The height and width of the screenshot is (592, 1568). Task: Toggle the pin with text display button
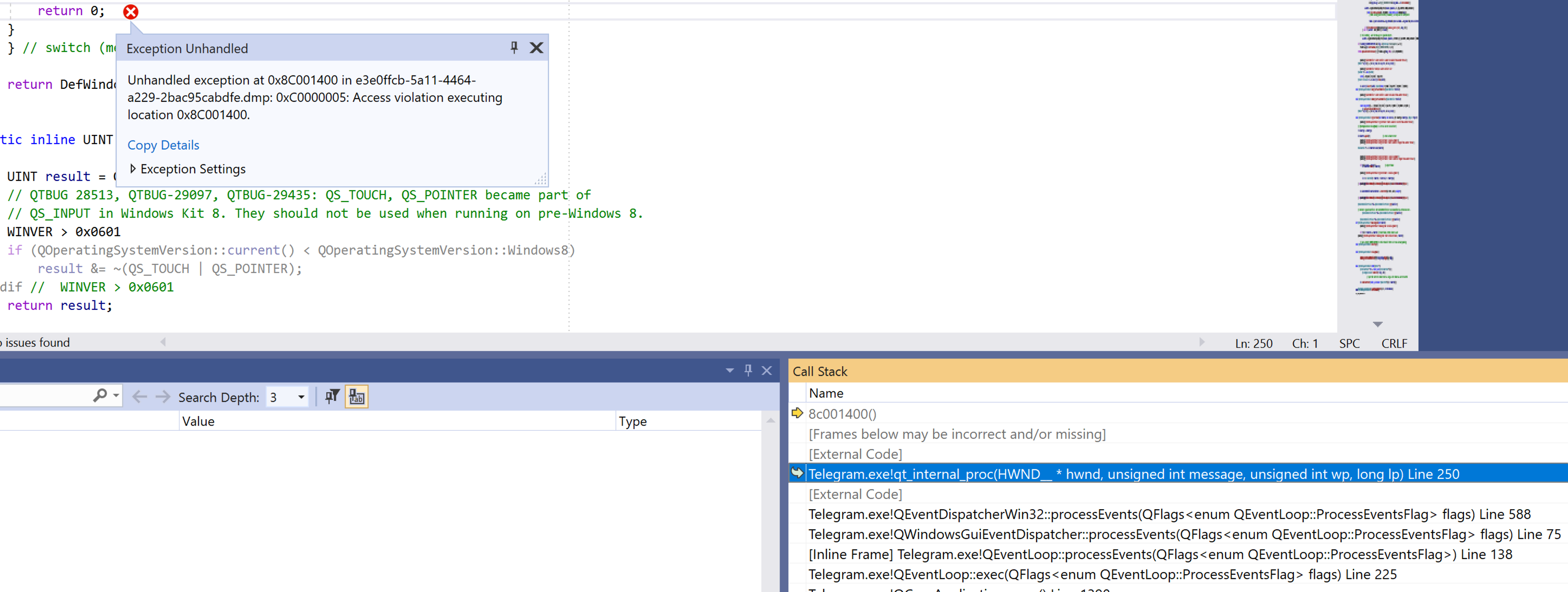coord(356,397)
